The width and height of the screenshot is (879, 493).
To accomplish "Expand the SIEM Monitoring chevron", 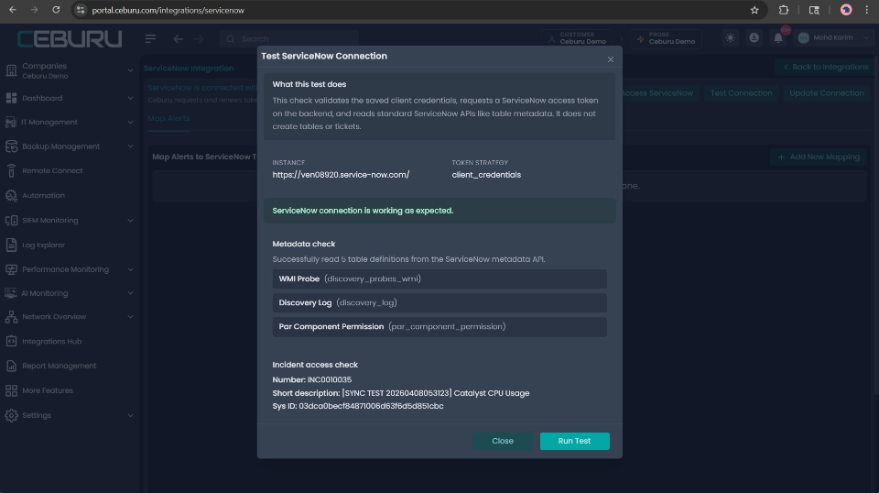I will [130, 220].
